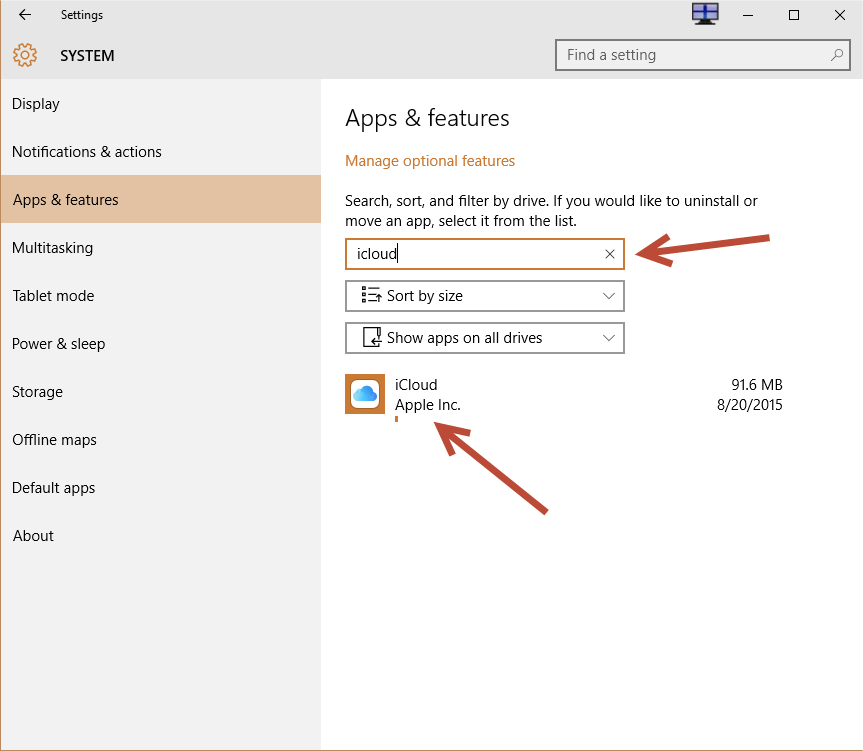Click the back arrow in Settings
Viewport: 863px width, 751px height.
click(25, 15)
